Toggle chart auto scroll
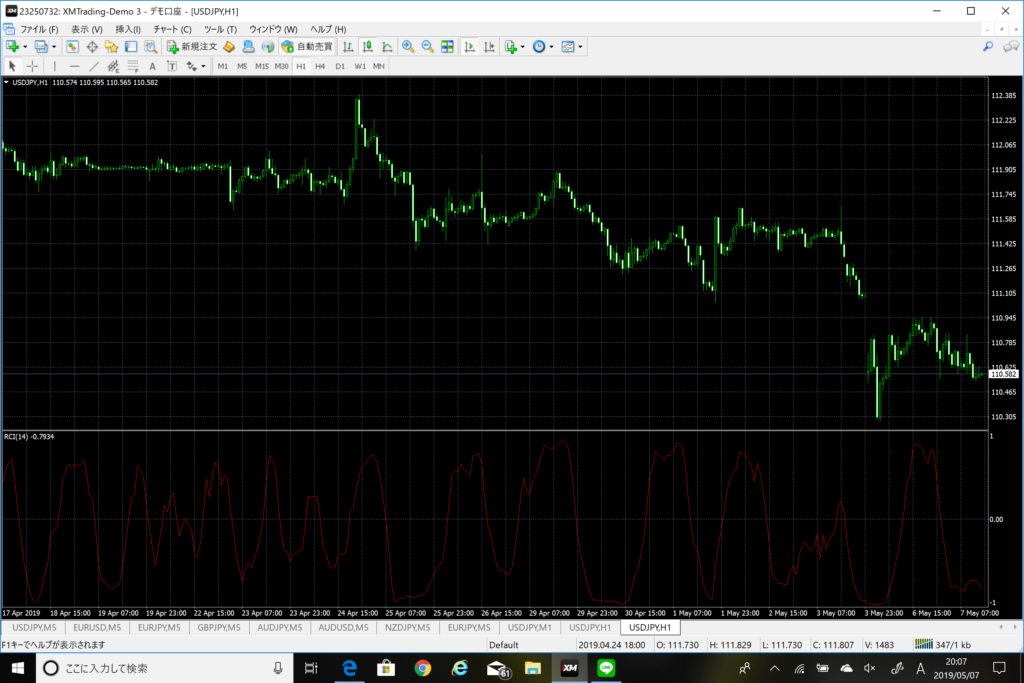The height and width of the screenshot is (683, 1024). [470, 46]
